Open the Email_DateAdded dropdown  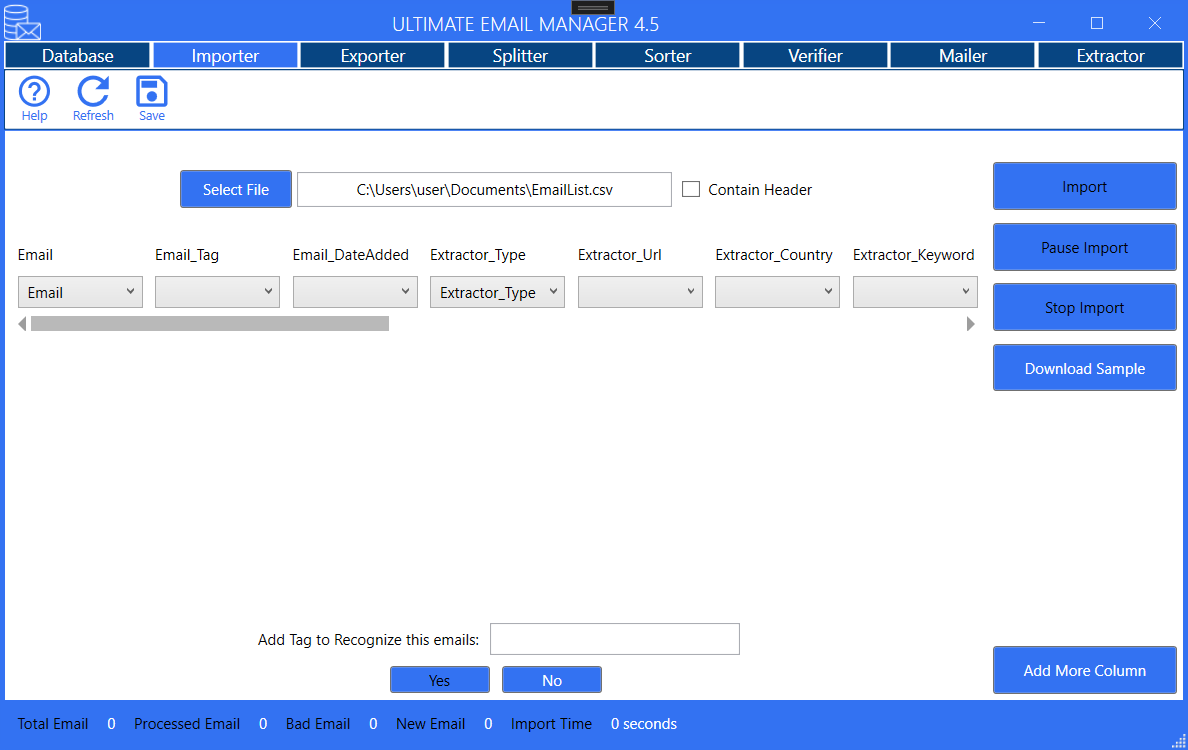pyautogui.click(x=355, y=291)
